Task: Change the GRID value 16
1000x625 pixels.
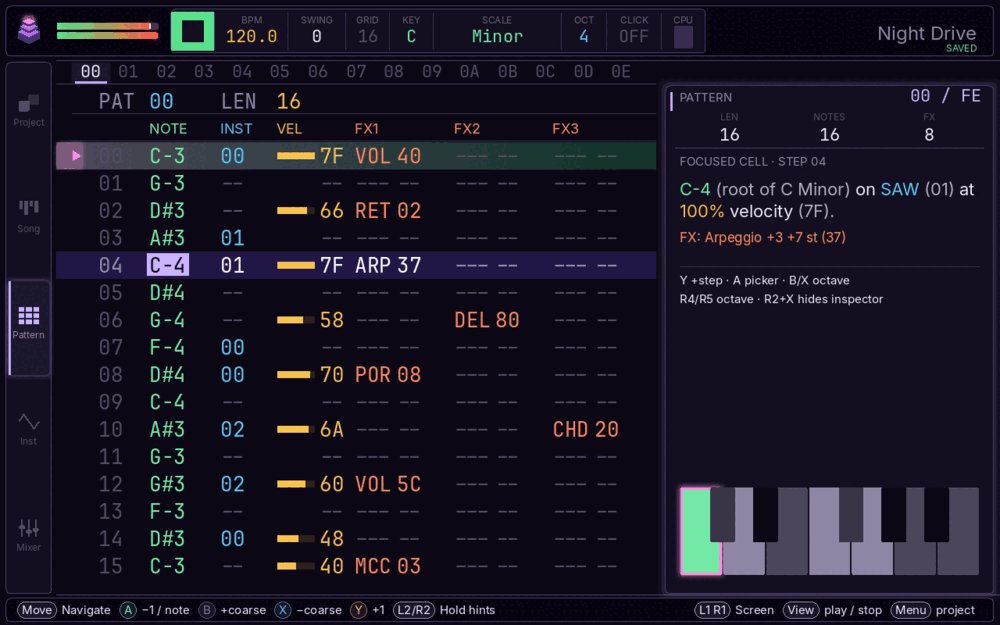Action: click(367, 36)
